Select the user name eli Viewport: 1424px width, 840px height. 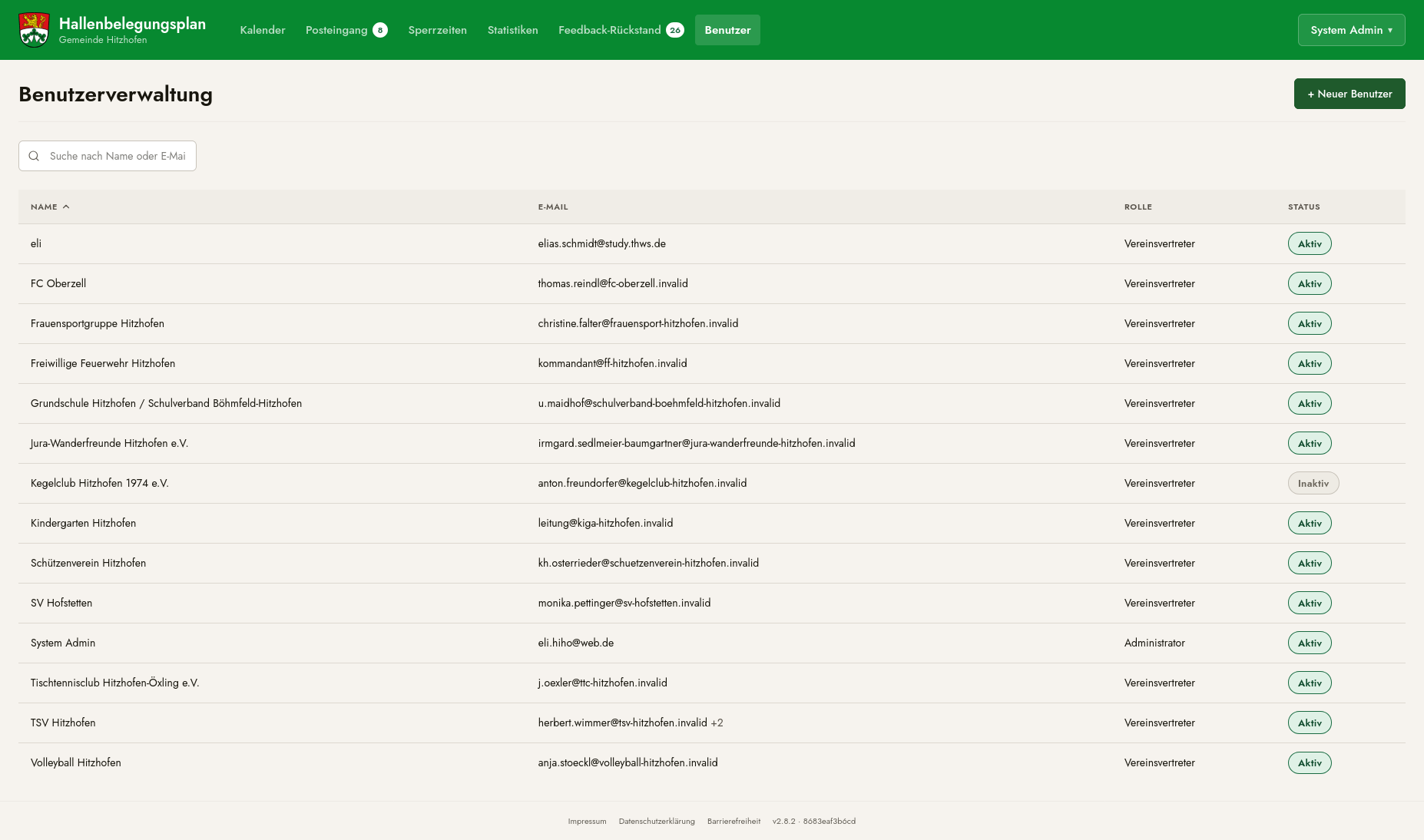36,243
